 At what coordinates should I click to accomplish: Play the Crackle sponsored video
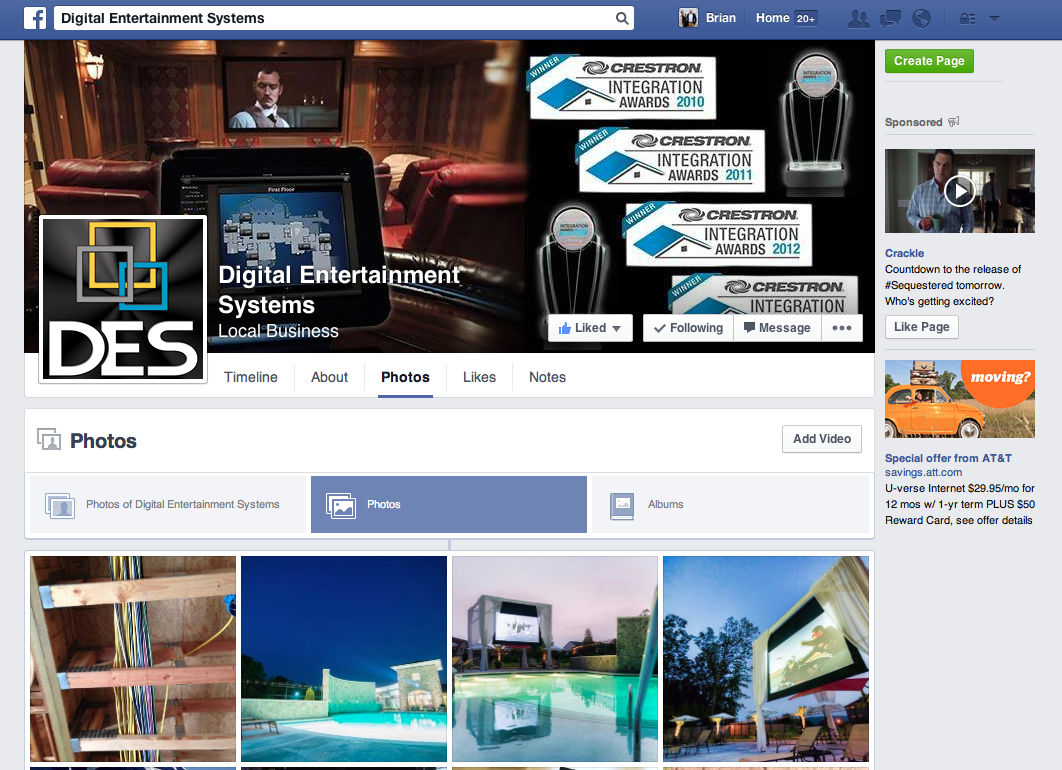coord(959,190)
